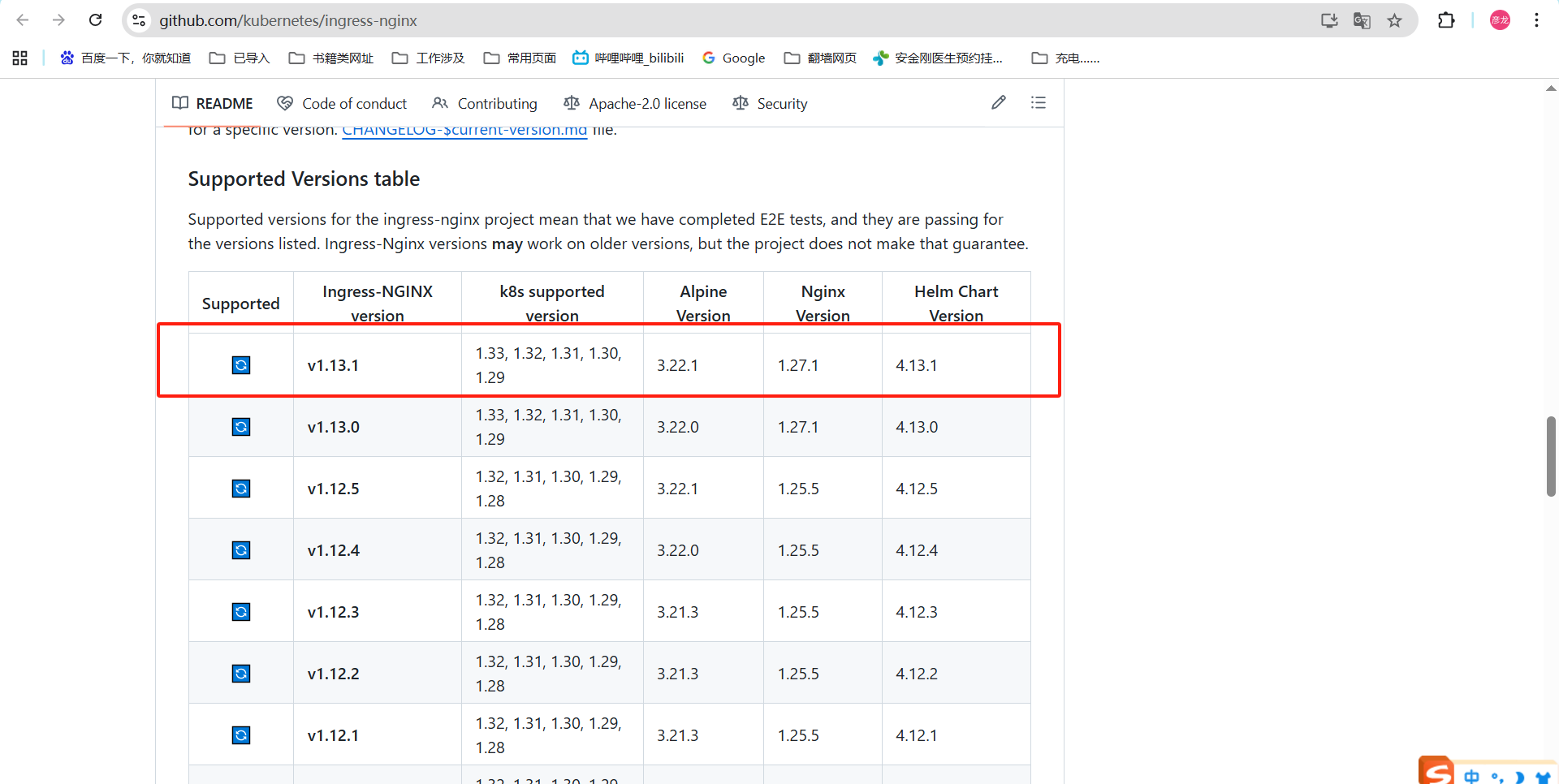Click the browser forward arrow
This screenshot has height=784, width=1559.
click(58, 20)
